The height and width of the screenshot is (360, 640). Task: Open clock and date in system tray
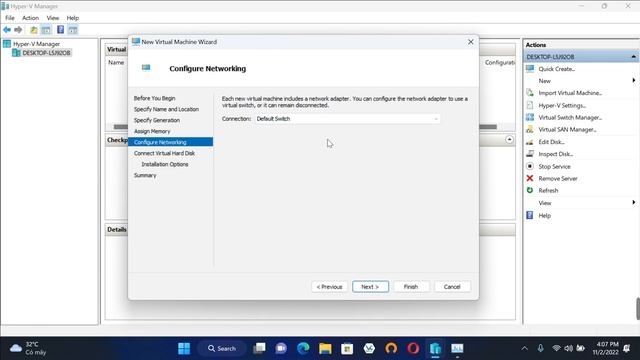click(x=607, y=348)
